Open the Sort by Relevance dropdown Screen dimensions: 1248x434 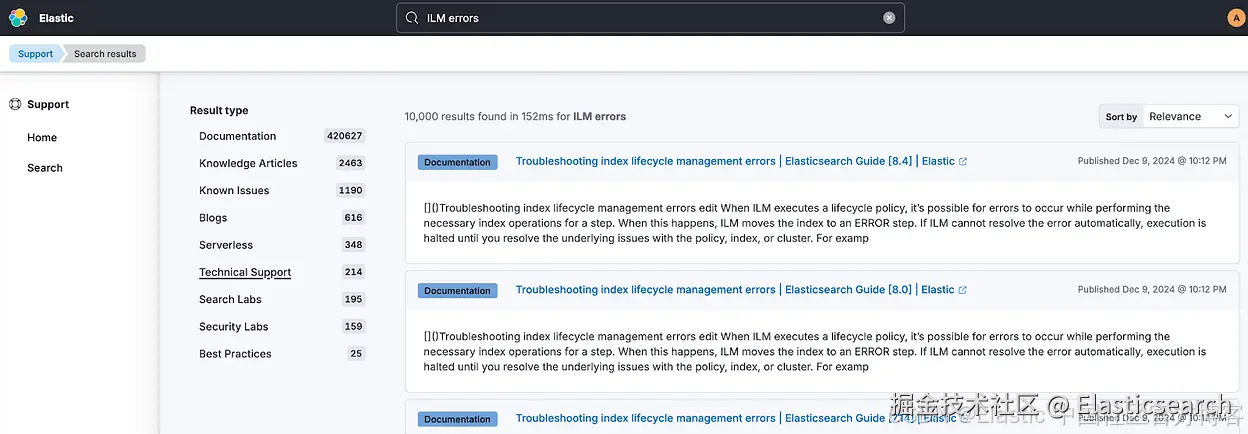tap(1169, 117)
